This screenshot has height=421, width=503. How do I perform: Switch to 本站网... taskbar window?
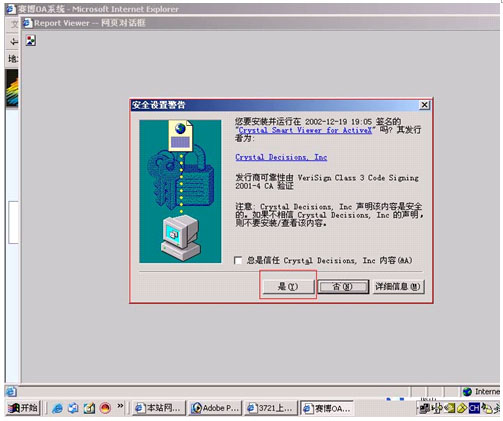(x=159, y=408)
